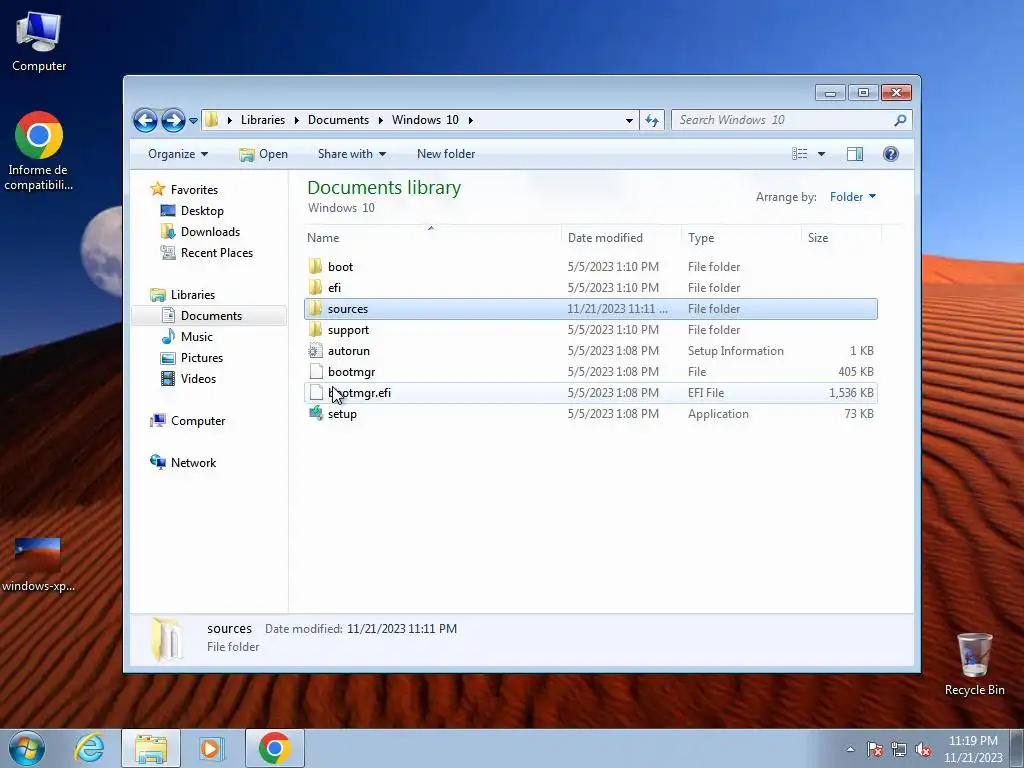Viewport: 1024px width, 768px height.
Task: Open the recent pages dropdown arrow
Action: (193, 121)
